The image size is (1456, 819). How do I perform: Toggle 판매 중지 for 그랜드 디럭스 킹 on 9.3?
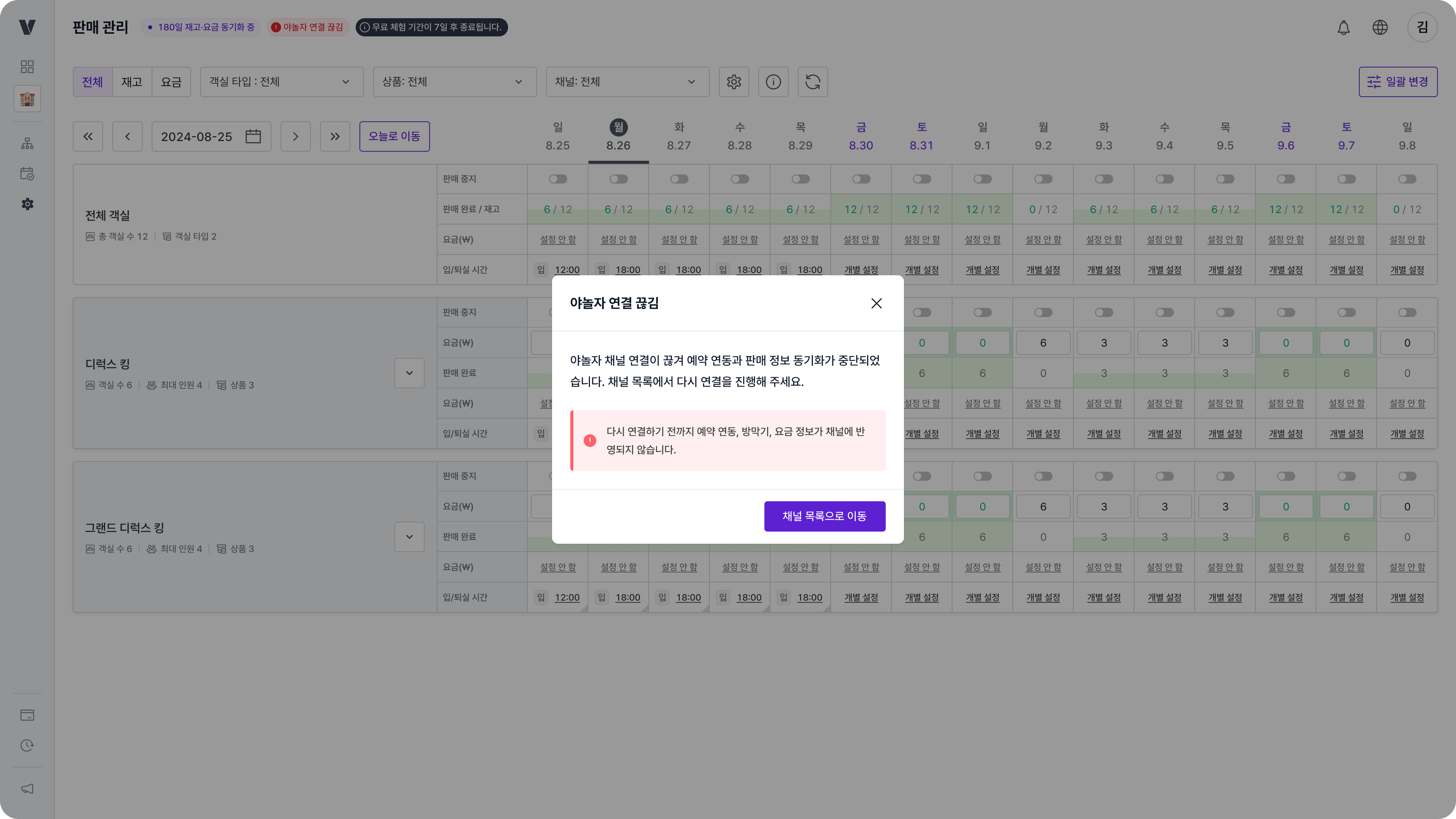1104,477
